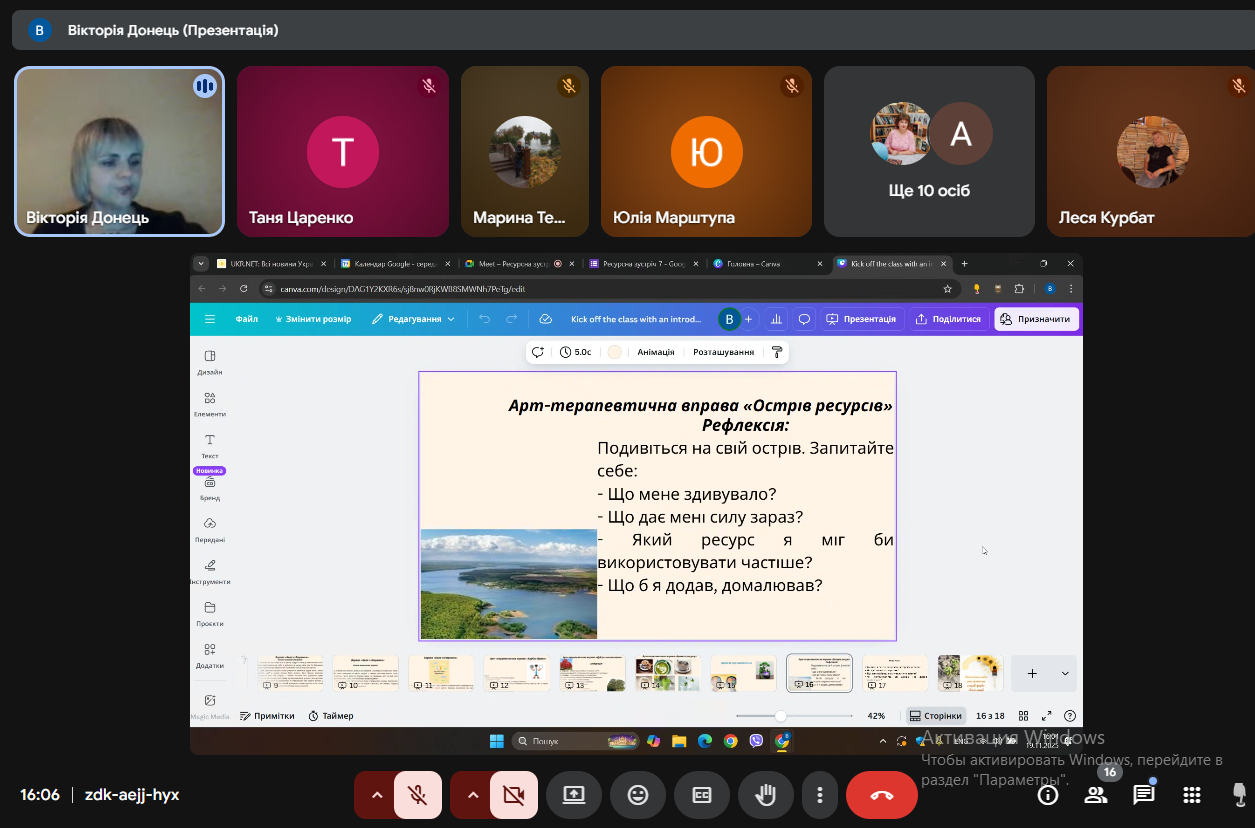1255x828 pixels.
Task: Click the three-dot more options icon
Action: (x=820, y=795)
